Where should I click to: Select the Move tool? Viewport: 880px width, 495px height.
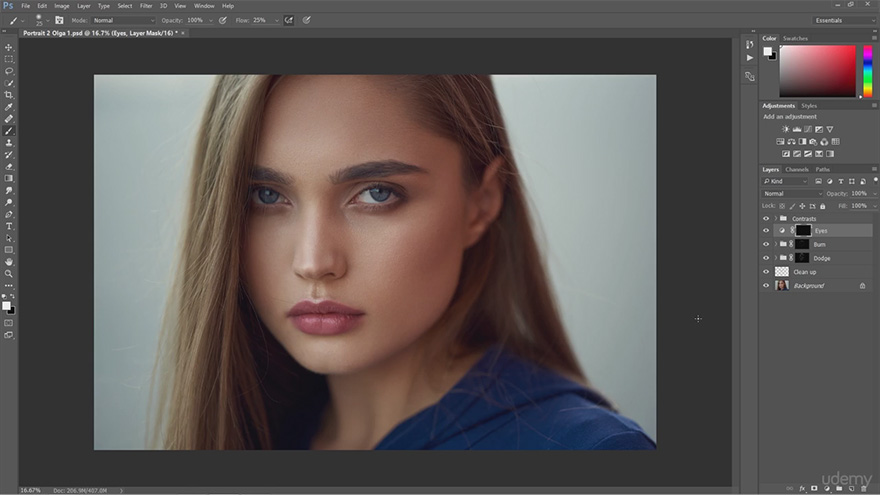(x=8, y=48)
